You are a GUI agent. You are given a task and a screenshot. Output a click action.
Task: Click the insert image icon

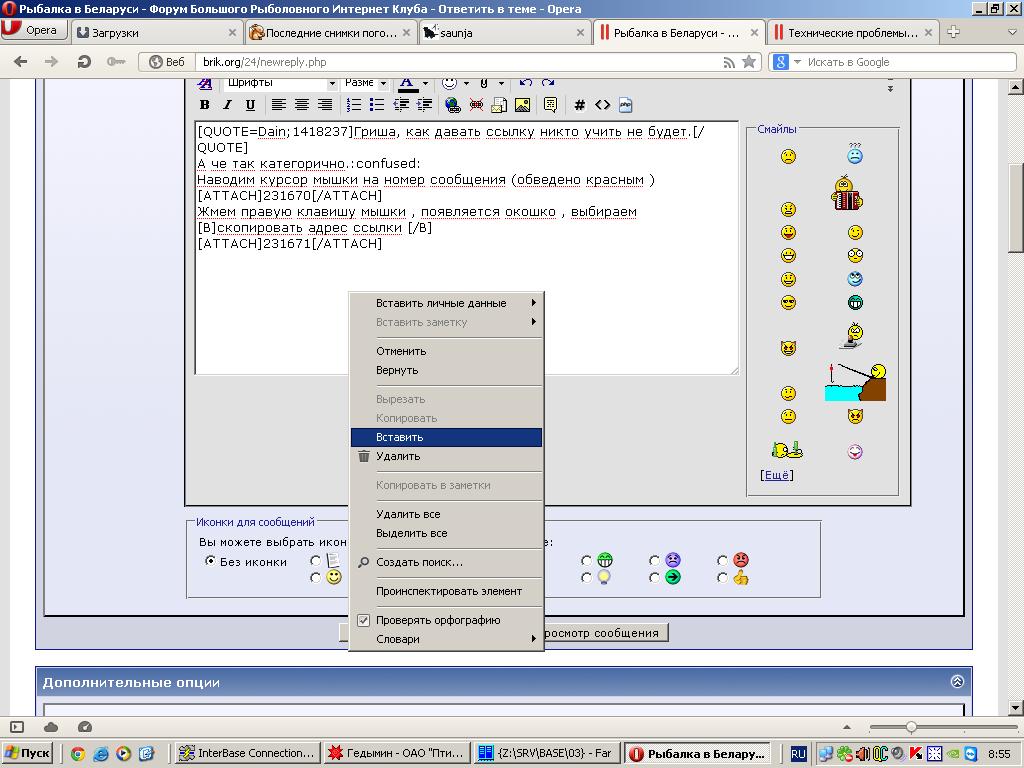pos(522,105)
